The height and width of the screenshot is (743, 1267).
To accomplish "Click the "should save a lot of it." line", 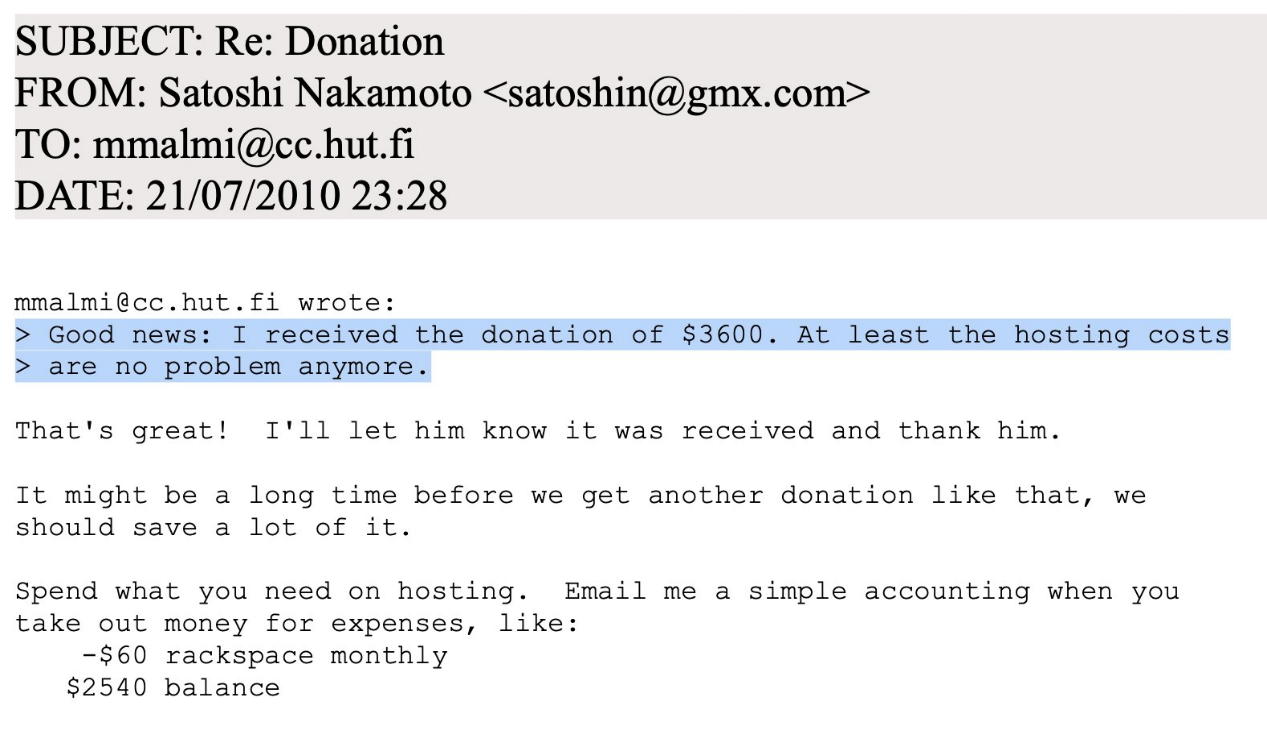I will [x=212, y=527].
